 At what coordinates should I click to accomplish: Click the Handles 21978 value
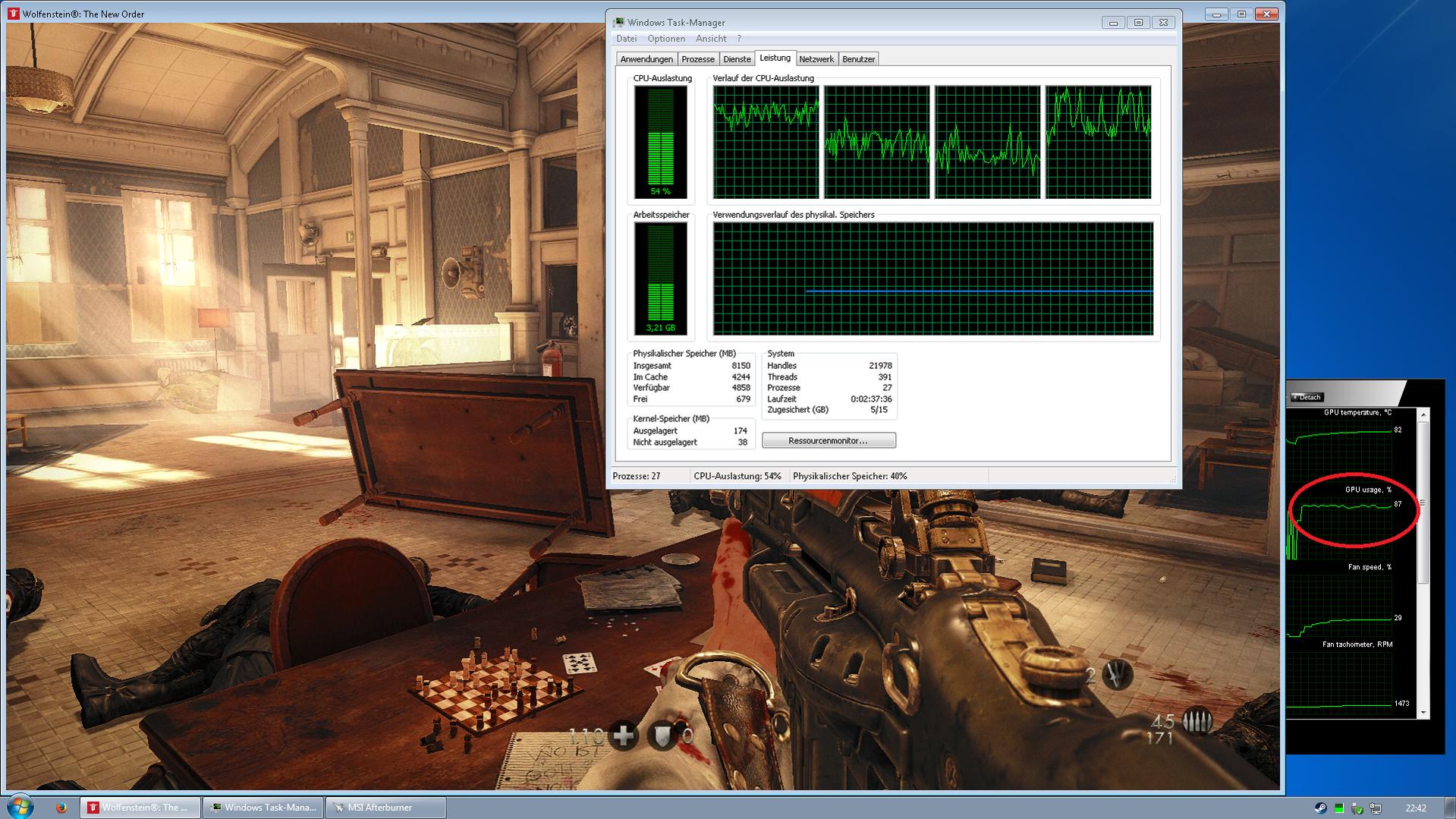(880, 366)
